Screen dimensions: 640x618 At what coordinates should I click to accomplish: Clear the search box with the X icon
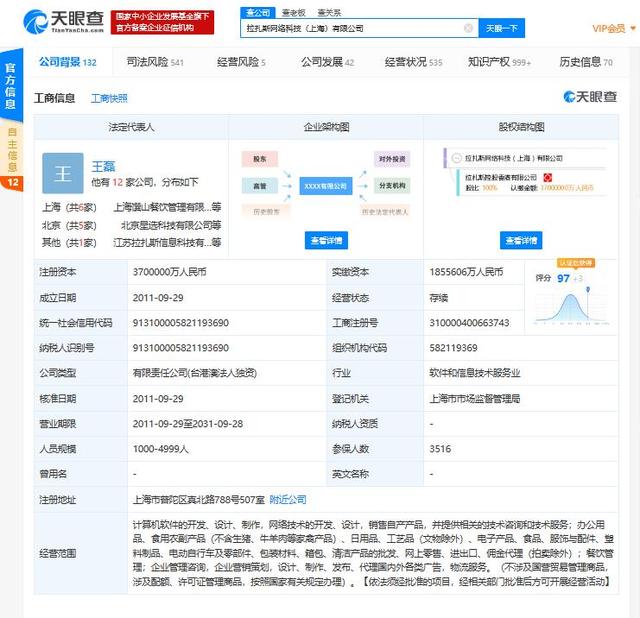(468, 28)
